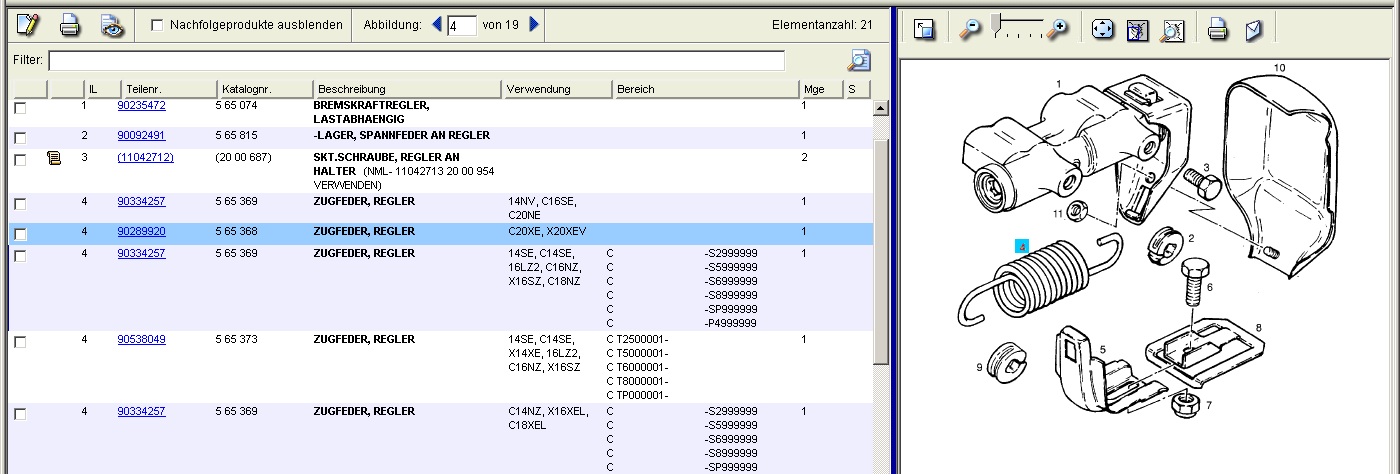Open part number link 90092491

[x=141, y=135]
